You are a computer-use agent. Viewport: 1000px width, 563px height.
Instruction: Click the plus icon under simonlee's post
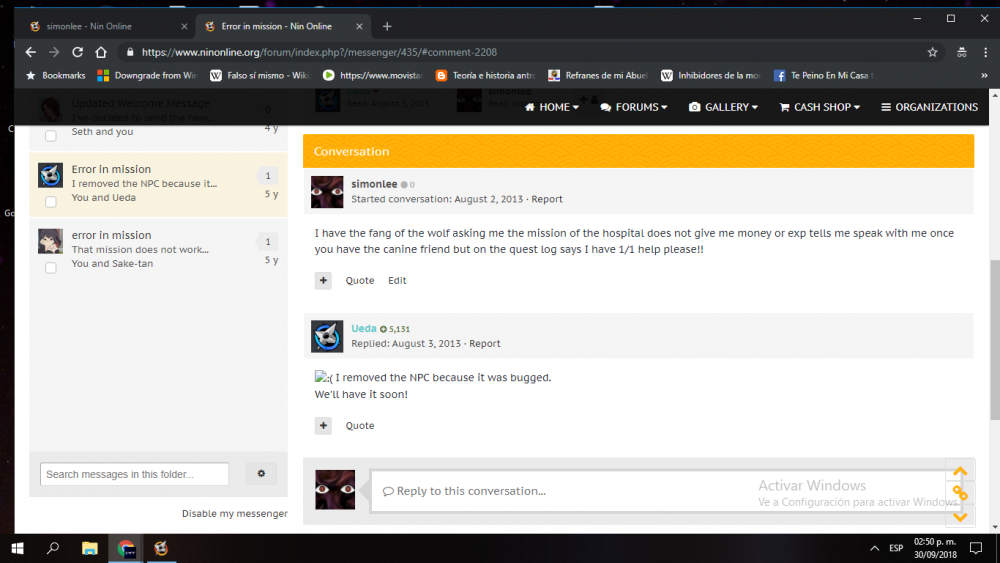(x=323, y=281)
